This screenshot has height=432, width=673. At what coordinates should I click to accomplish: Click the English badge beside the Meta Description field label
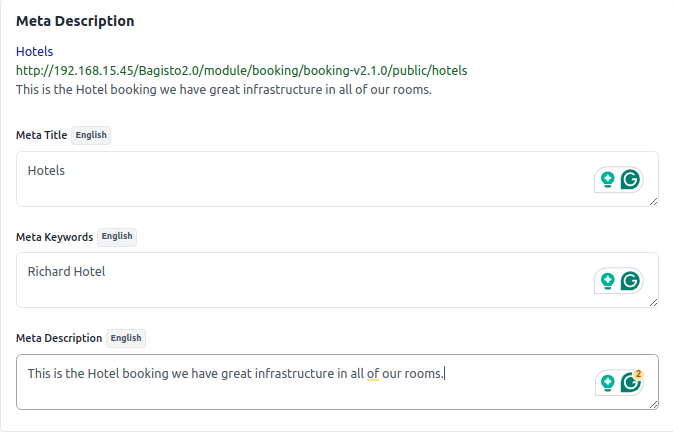pyautogui.click(x=126, y=338)
